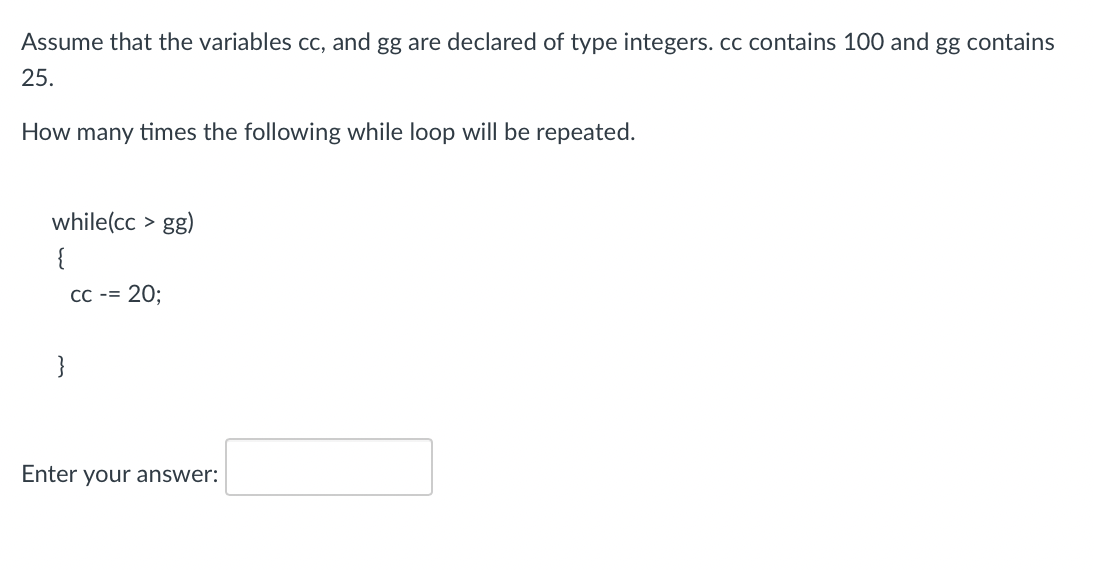Click the 'cc -= 20;' statement
The width and height of the screenshot is (1094, 570).
(116, 294)
